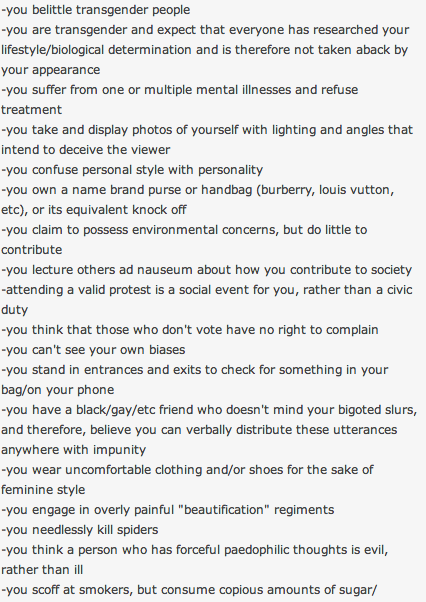Click the word "duty" on its own line
The height and width of the screenshot is (602, 426).
click(15, 310)
